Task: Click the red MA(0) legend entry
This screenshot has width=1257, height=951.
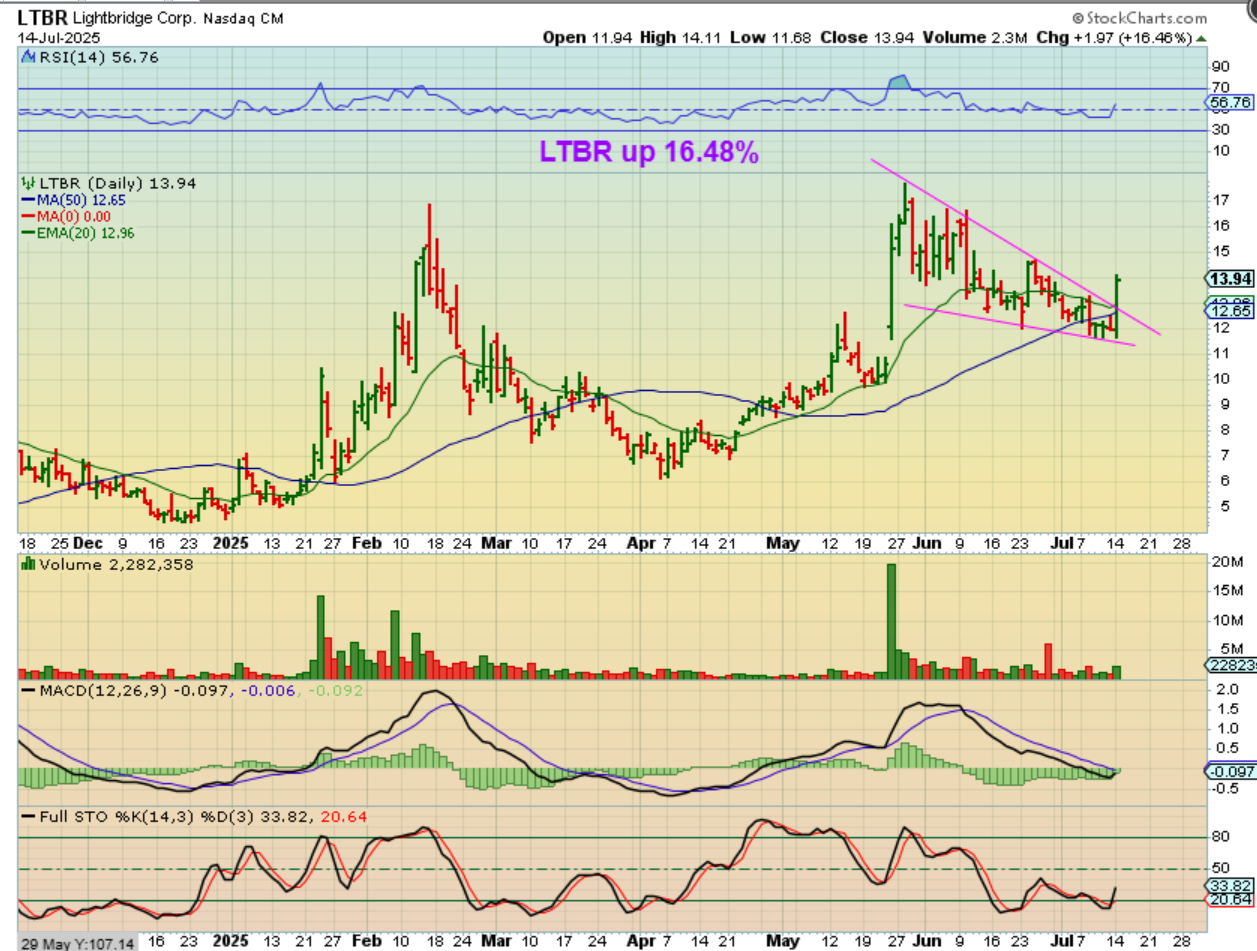Action: click(66, 215)
